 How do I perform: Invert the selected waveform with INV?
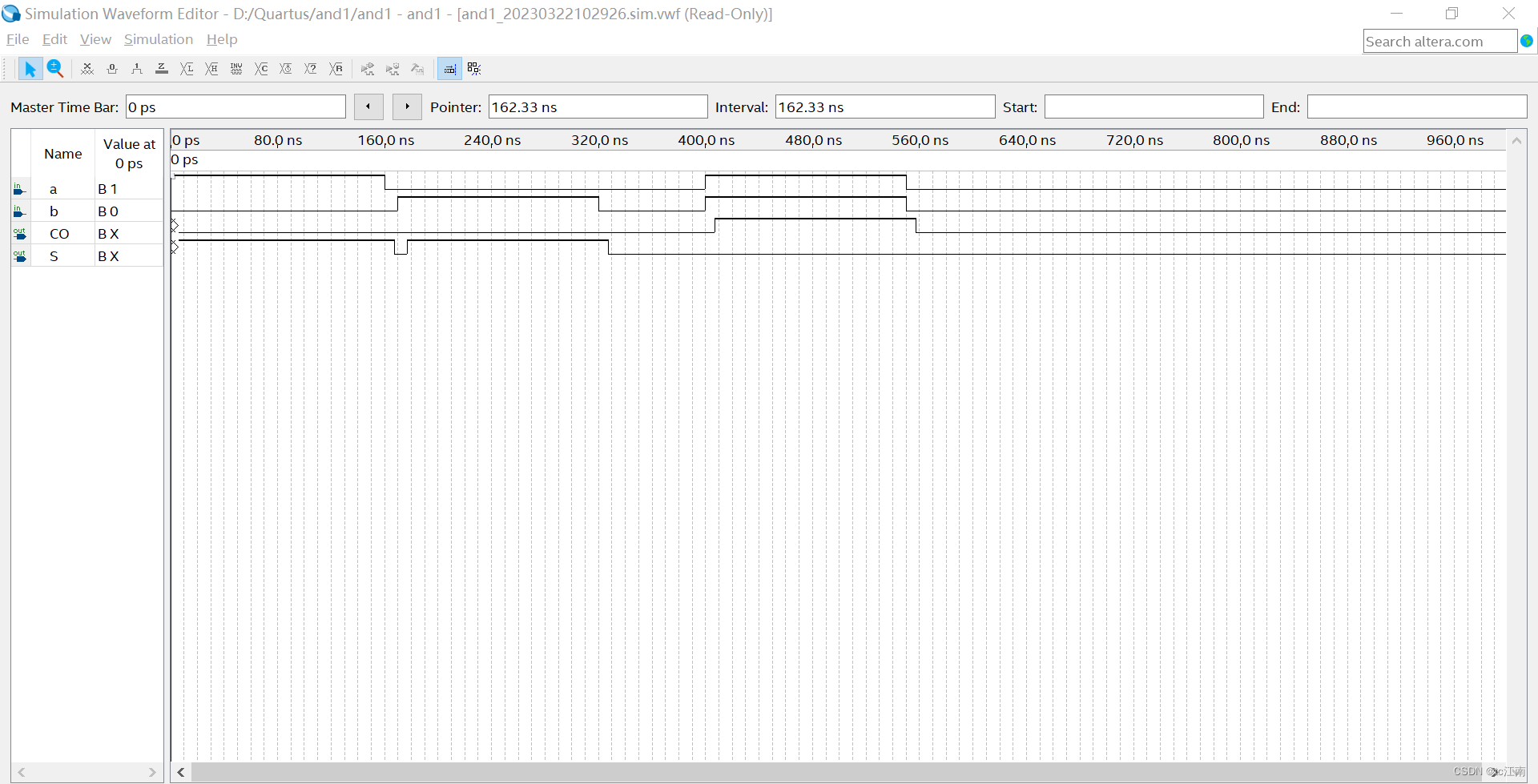point(236,69)
